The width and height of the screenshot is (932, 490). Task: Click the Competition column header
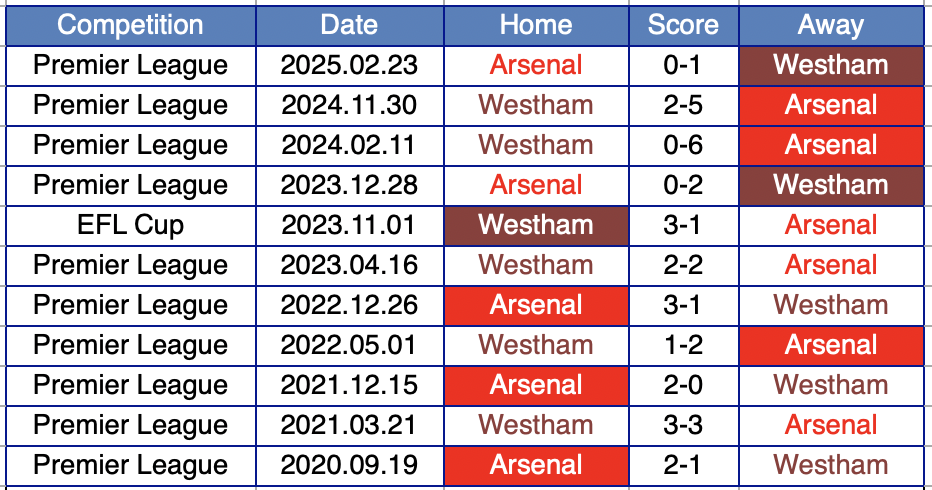point(130,25)
